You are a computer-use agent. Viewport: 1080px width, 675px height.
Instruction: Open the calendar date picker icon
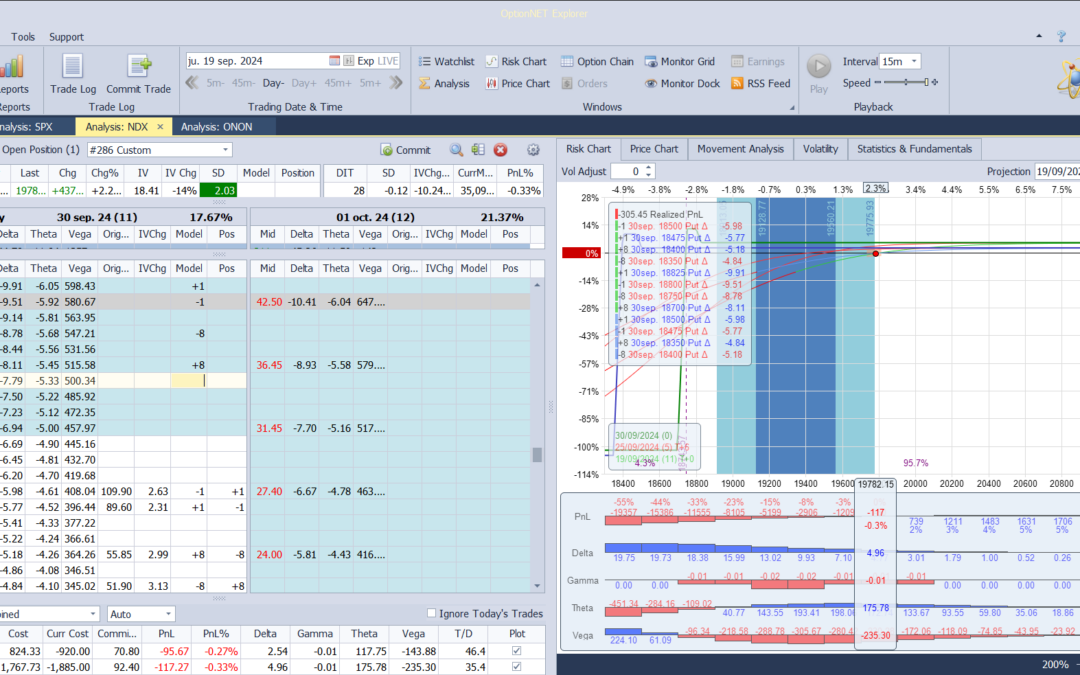[334, 61]
